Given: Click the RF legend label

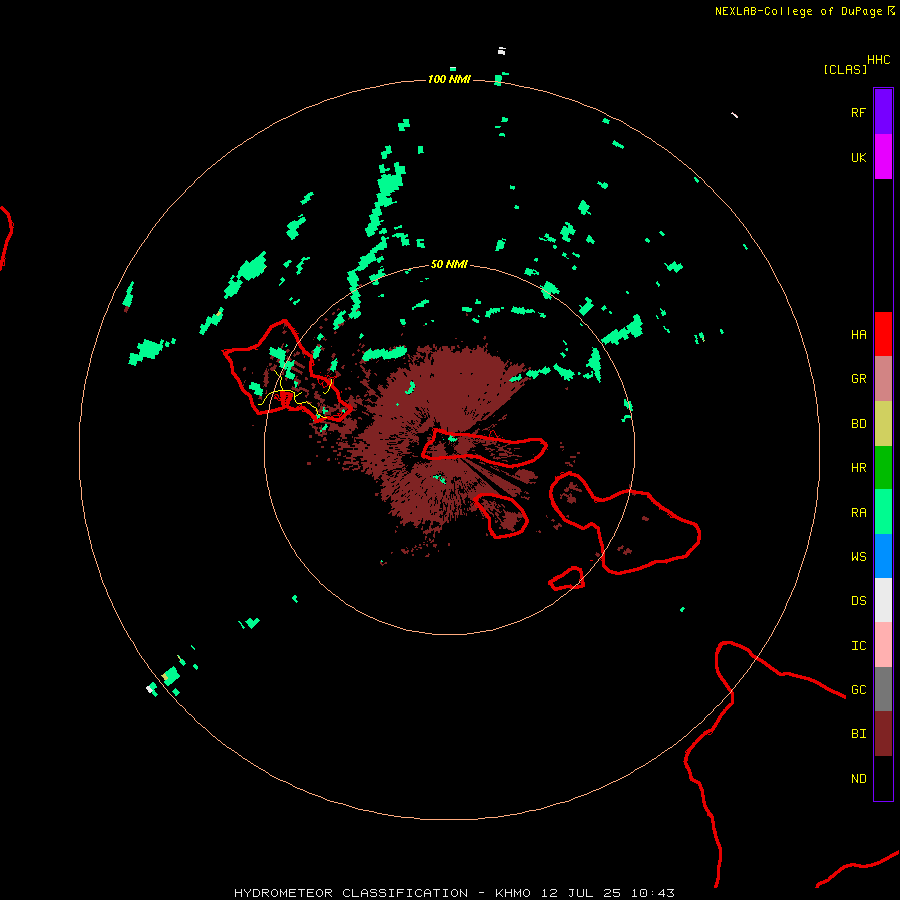Looking at the screenshot, I should click(858, 112).
